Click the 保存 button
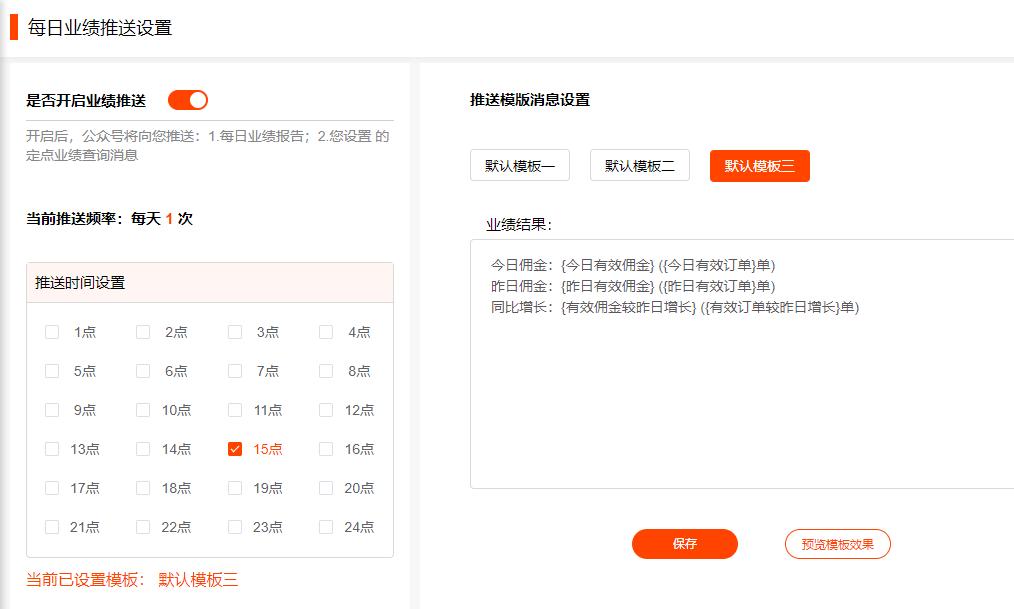Image resolution: width=1014 pixels, height=609 pixels. point(684,544)
